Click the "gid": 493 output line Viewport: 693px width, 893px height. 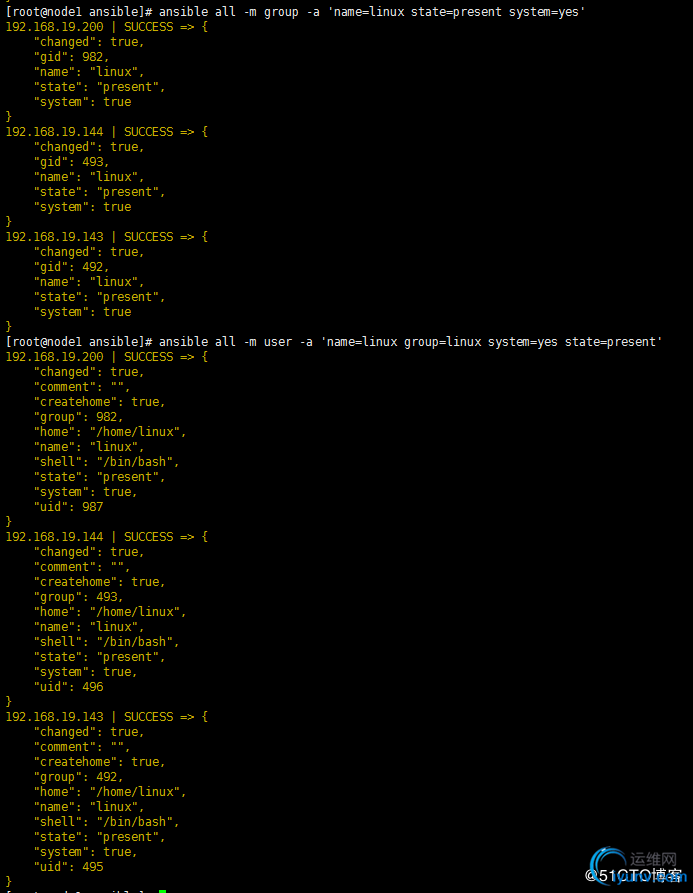click(x=71, y=162)
